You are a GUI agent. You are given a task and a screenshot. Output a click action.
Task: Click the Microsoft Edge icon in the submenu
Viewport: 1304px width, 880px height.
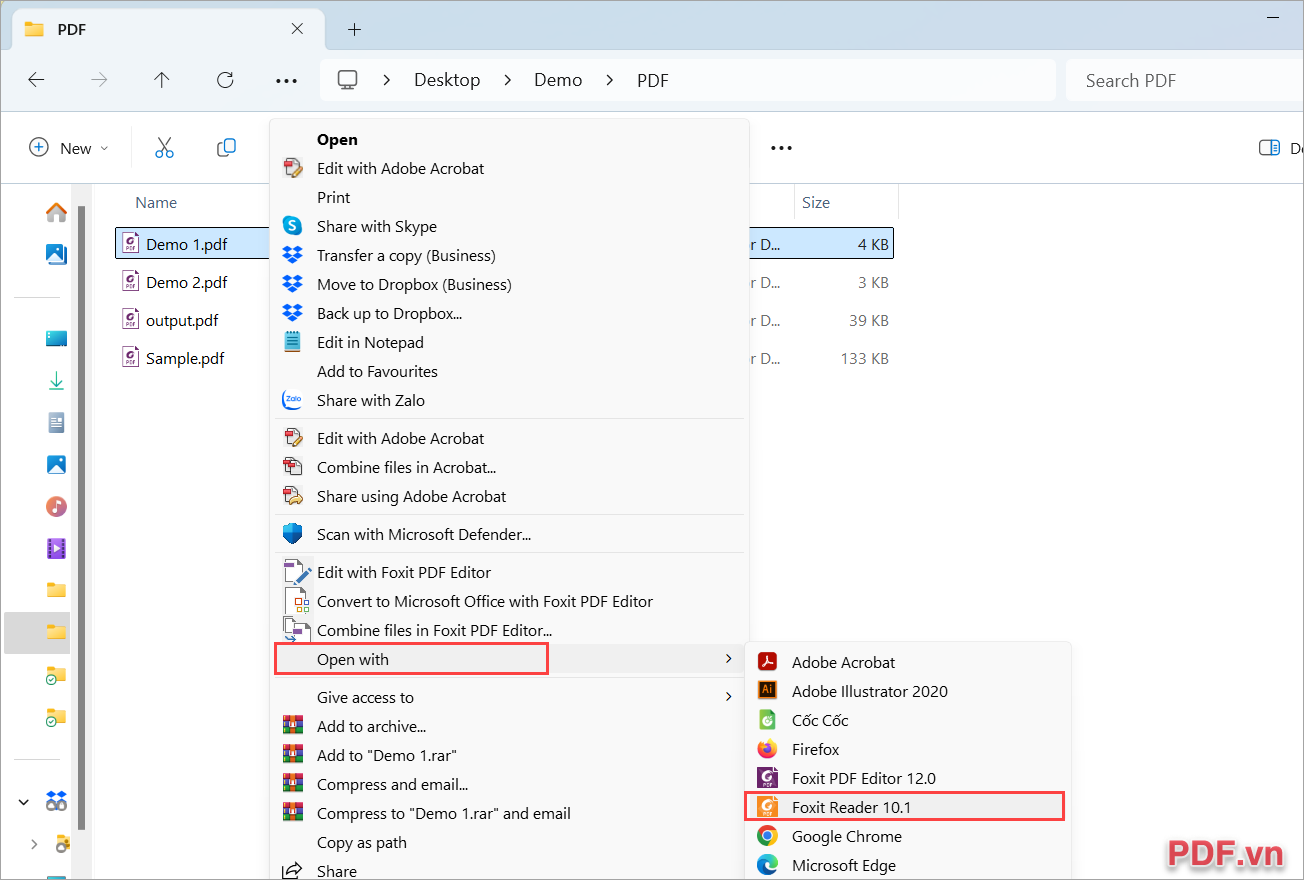[767, 865]
